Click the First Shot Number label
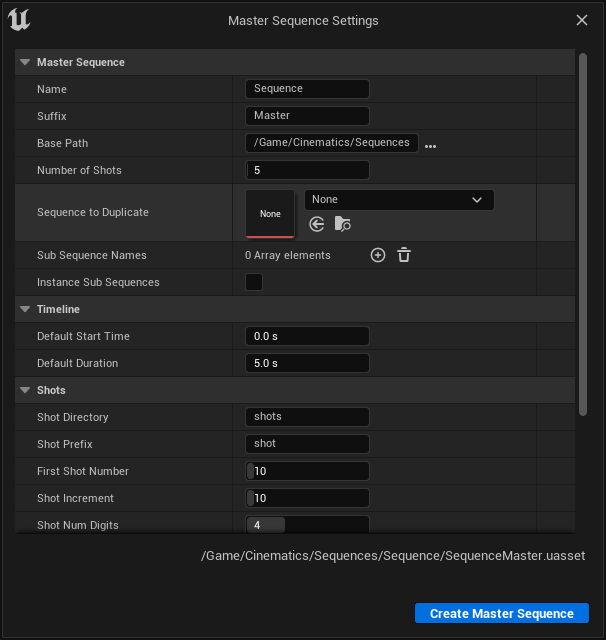The width and height of the screenshot is (606, 640). 83,471
